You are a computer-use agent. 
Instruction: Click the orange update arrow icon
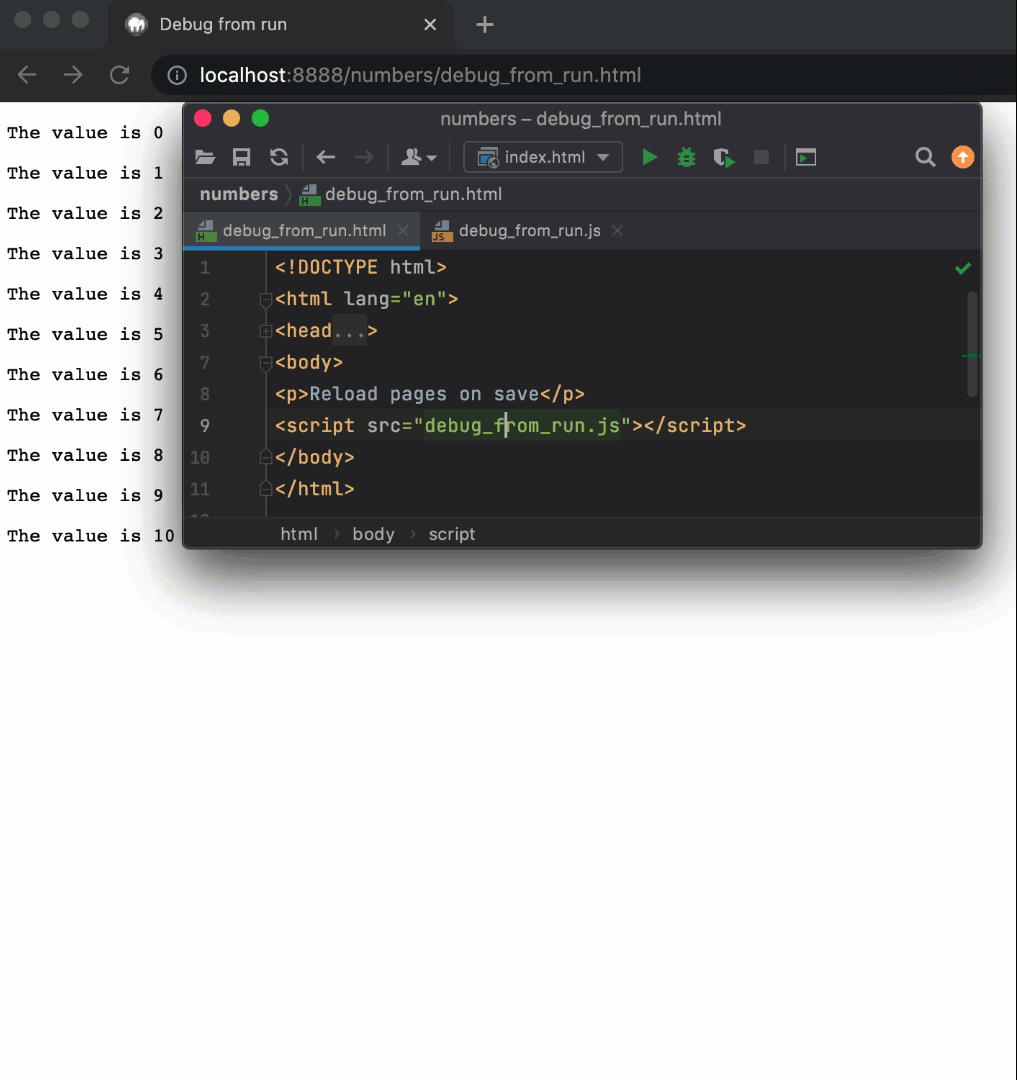pos(962,157)
